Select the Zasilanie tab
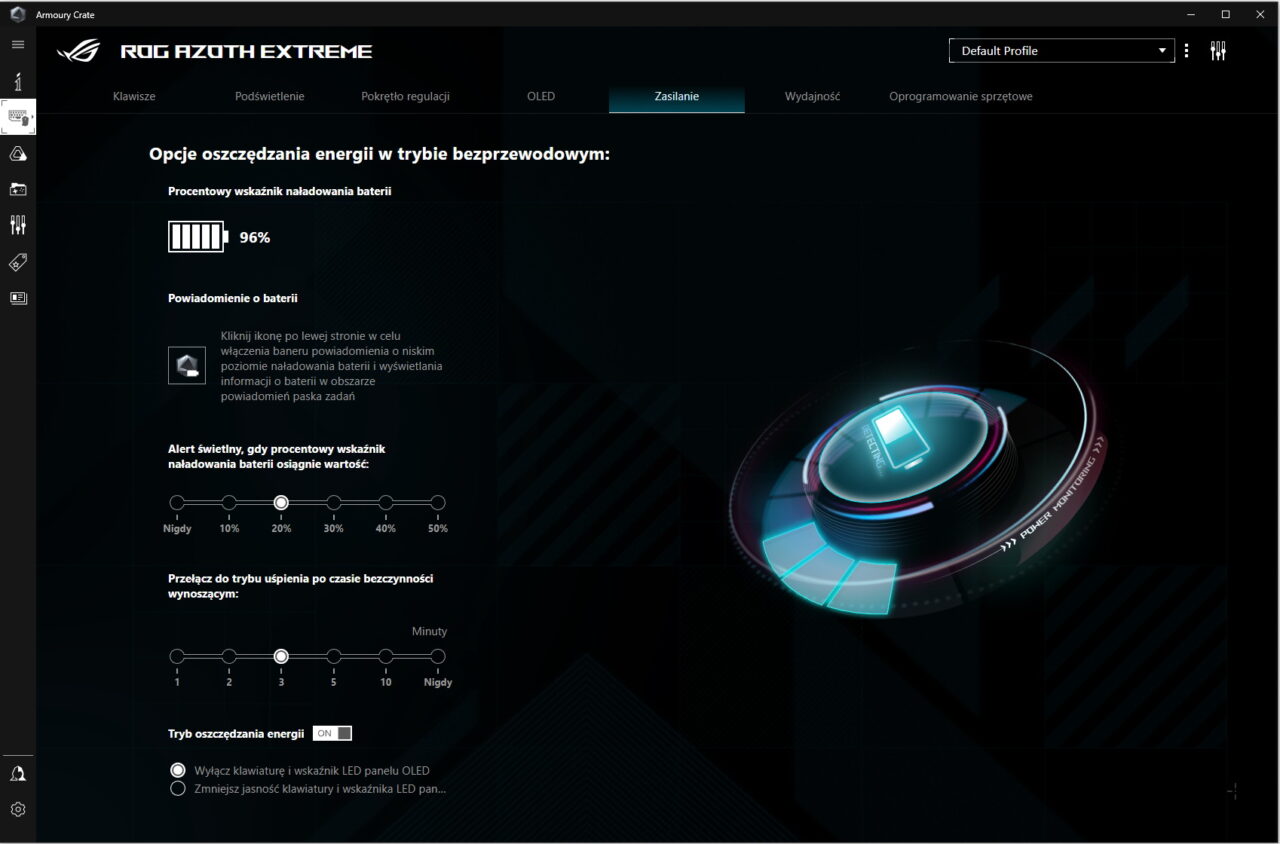The height and width of the screenshot is (844, 1280). tap(677, 97)
